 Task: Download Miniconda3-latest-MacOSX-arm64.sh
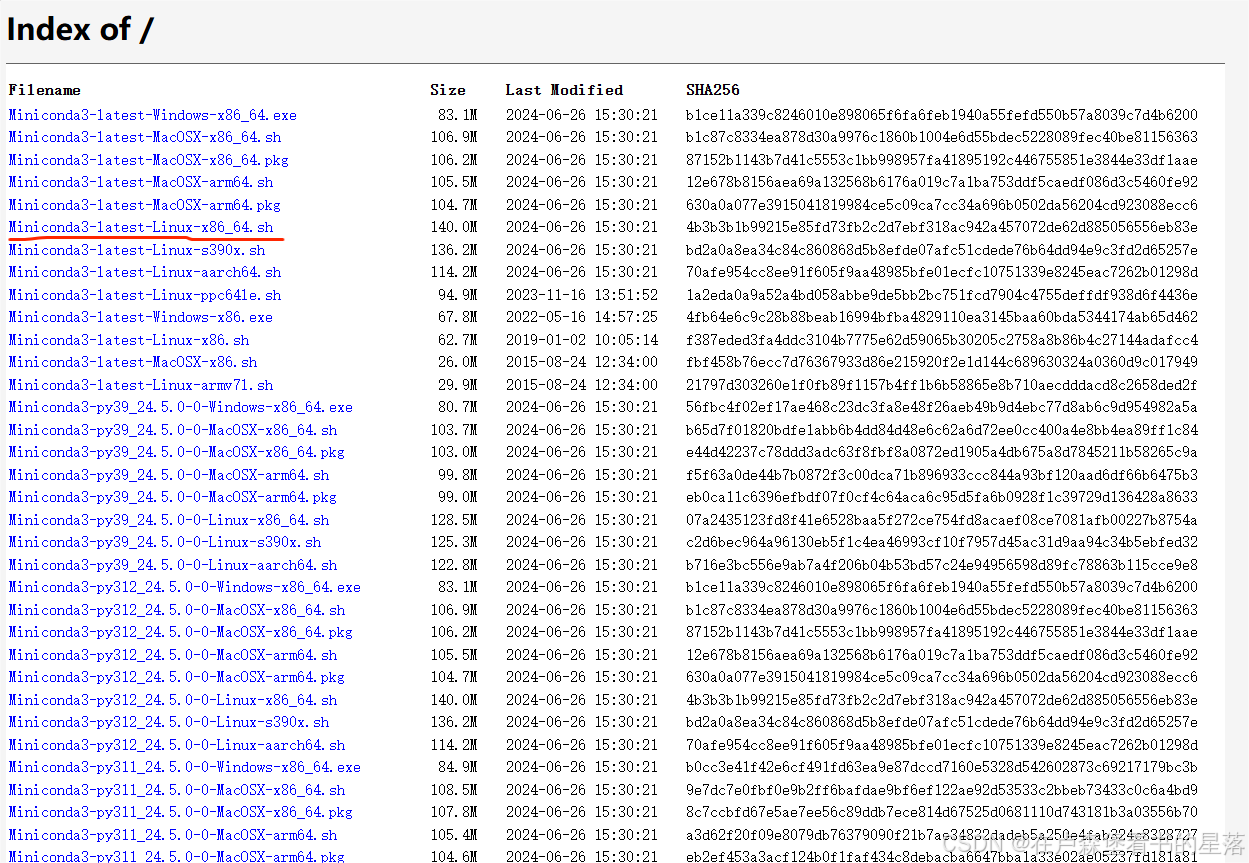tap(141, 182)
